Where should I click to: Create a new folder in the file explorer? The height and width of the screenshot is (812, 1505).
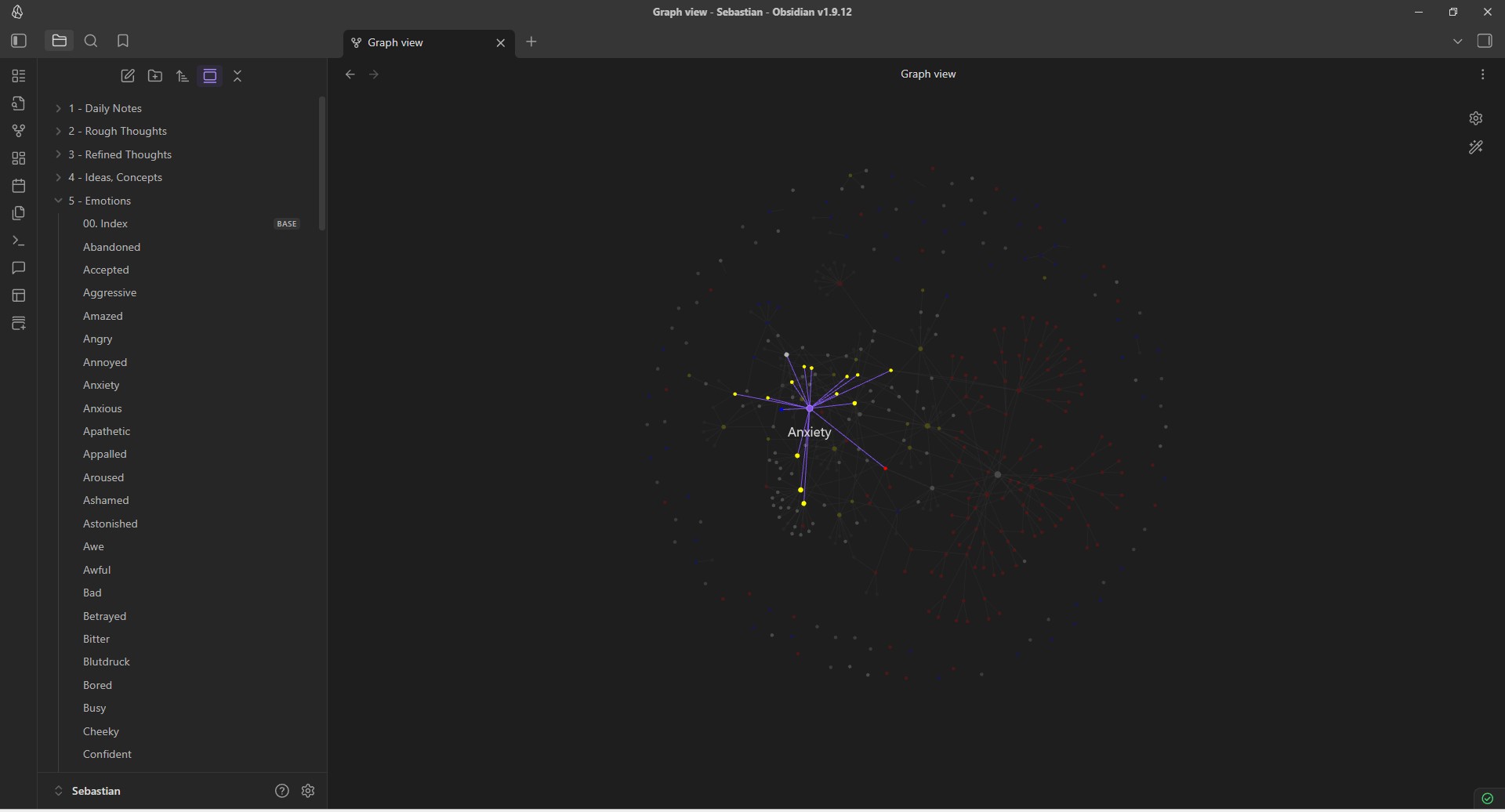point(154,75)
